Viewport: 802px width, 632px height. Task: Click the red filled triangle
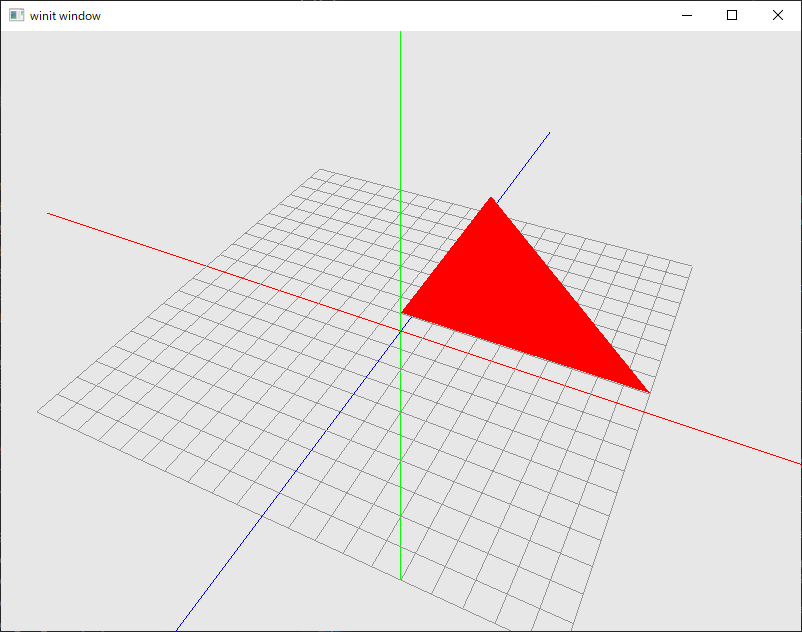pos(514,299)
